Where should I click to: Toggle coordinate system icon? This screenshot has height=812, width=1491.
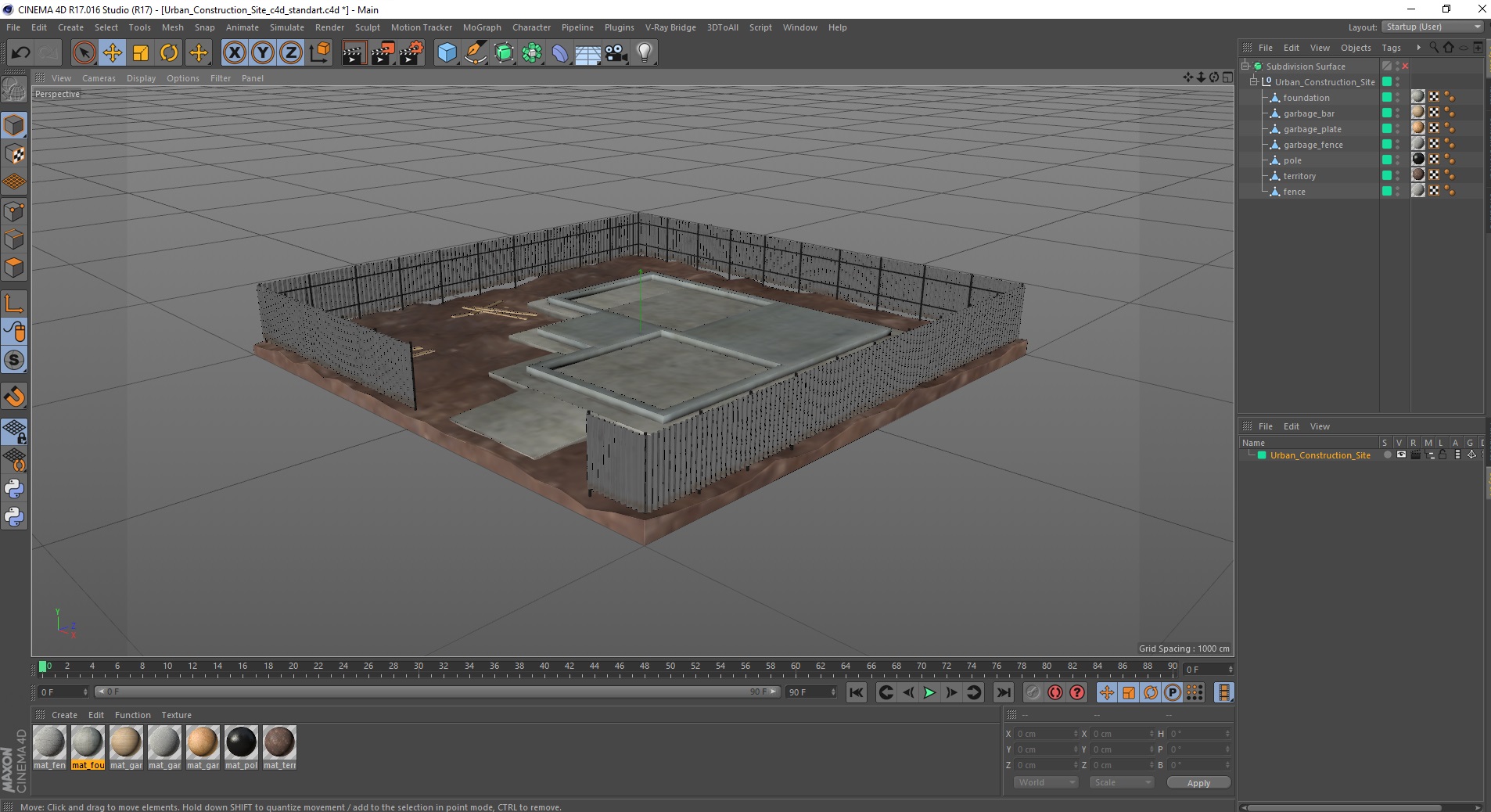320,52
